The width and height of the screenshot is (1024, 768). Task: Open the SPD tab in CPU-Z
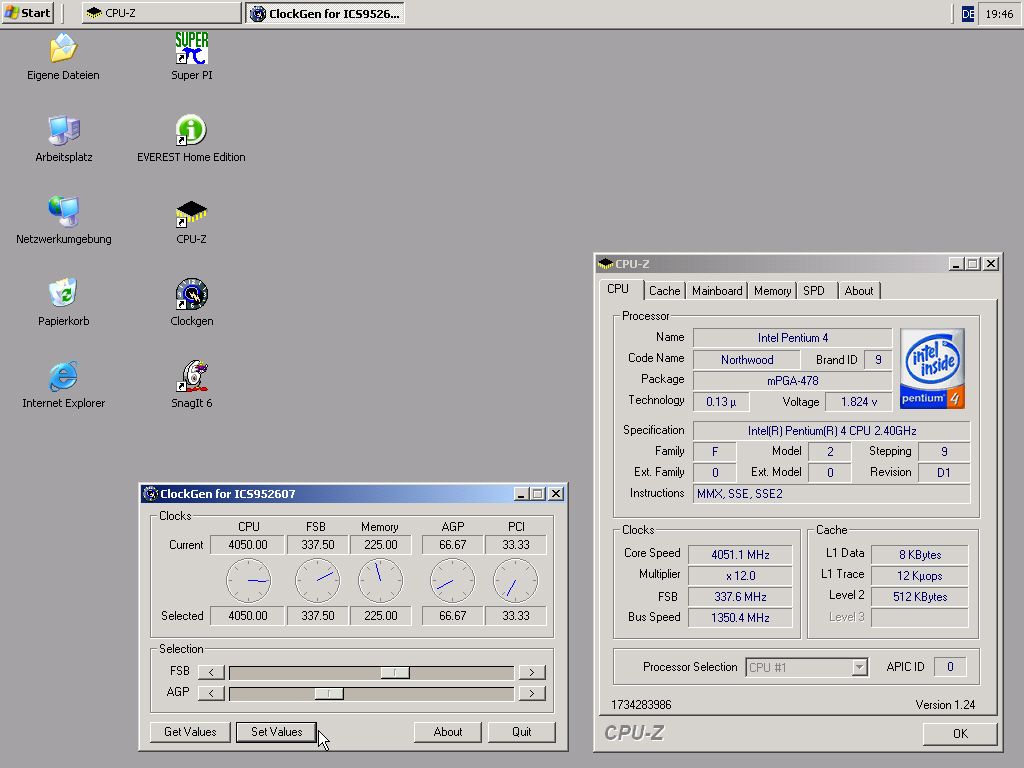click(814, 291)
